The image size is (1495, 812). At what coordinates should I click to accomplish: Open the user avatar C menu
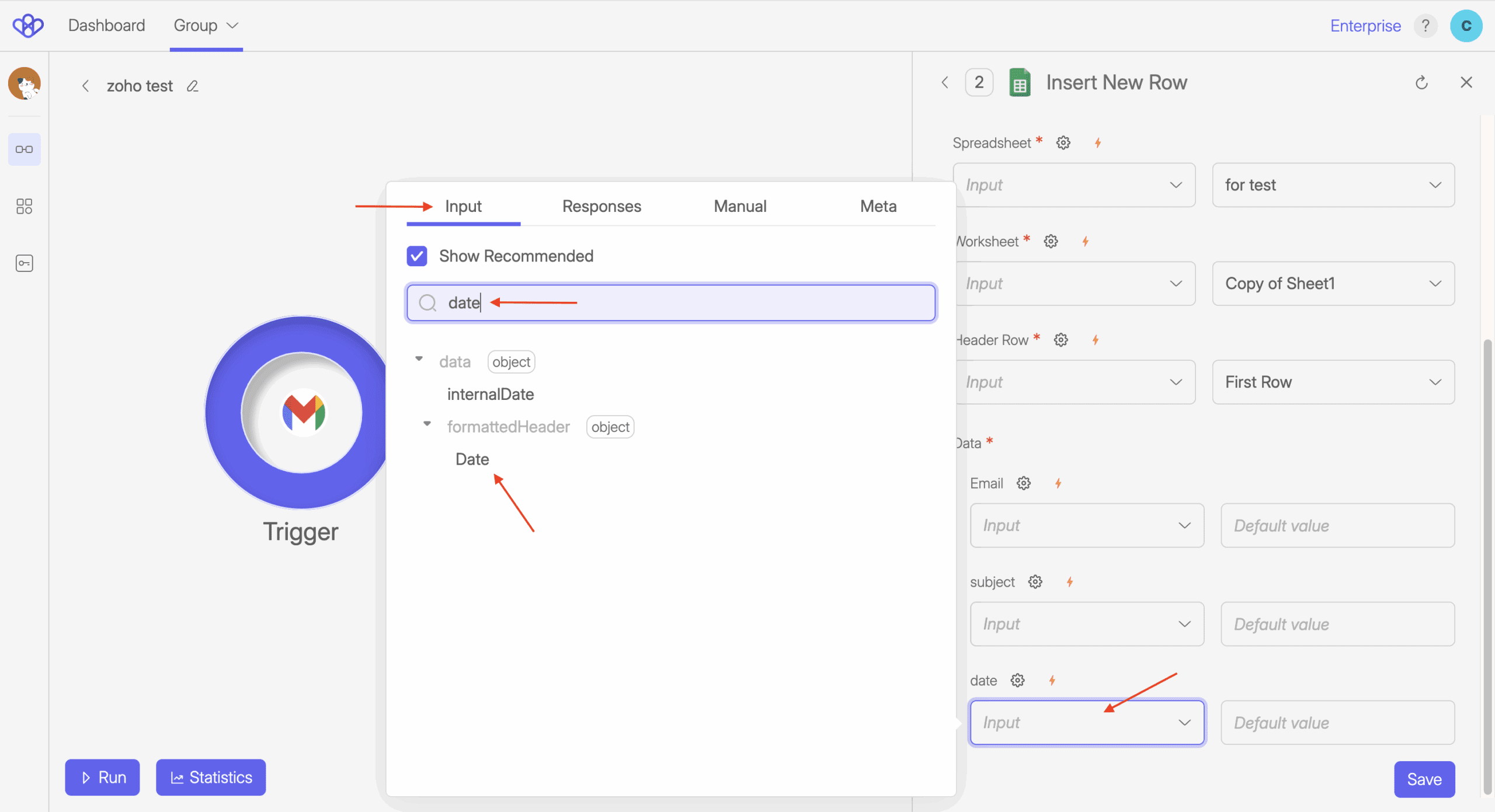(x=1466, y=26)
